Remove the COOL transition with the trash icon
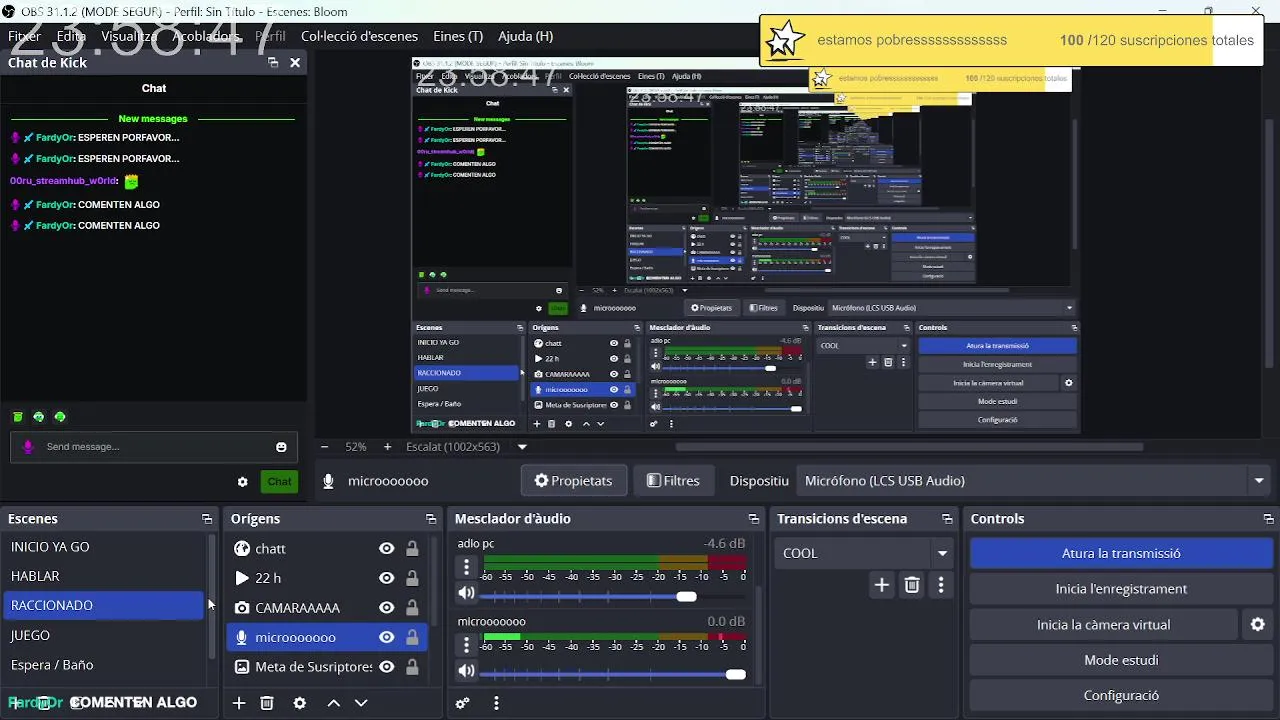Screen dimensions: 1280x720 click(x=912, y=585)
